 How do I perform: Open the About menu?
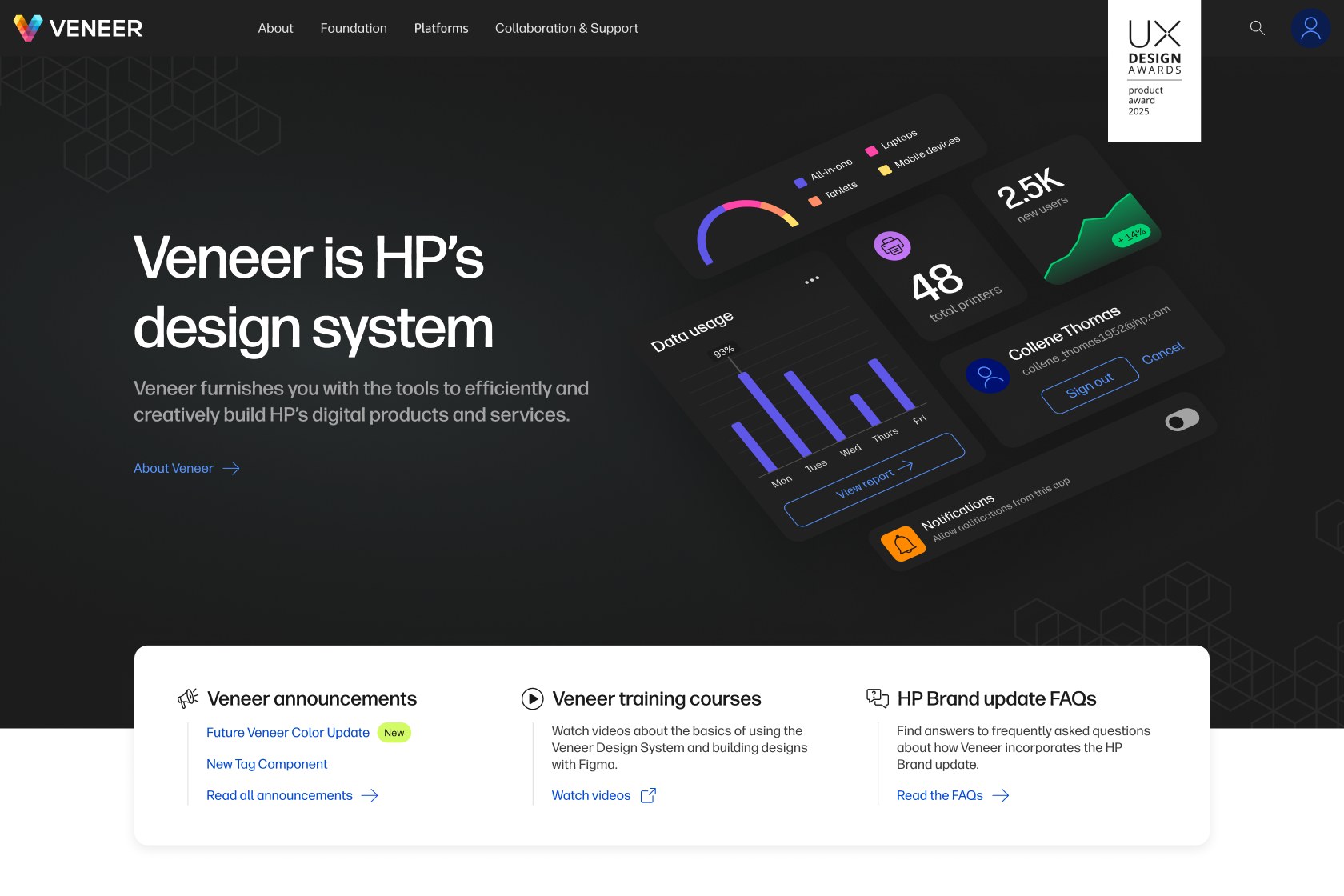tap(275, 28)
